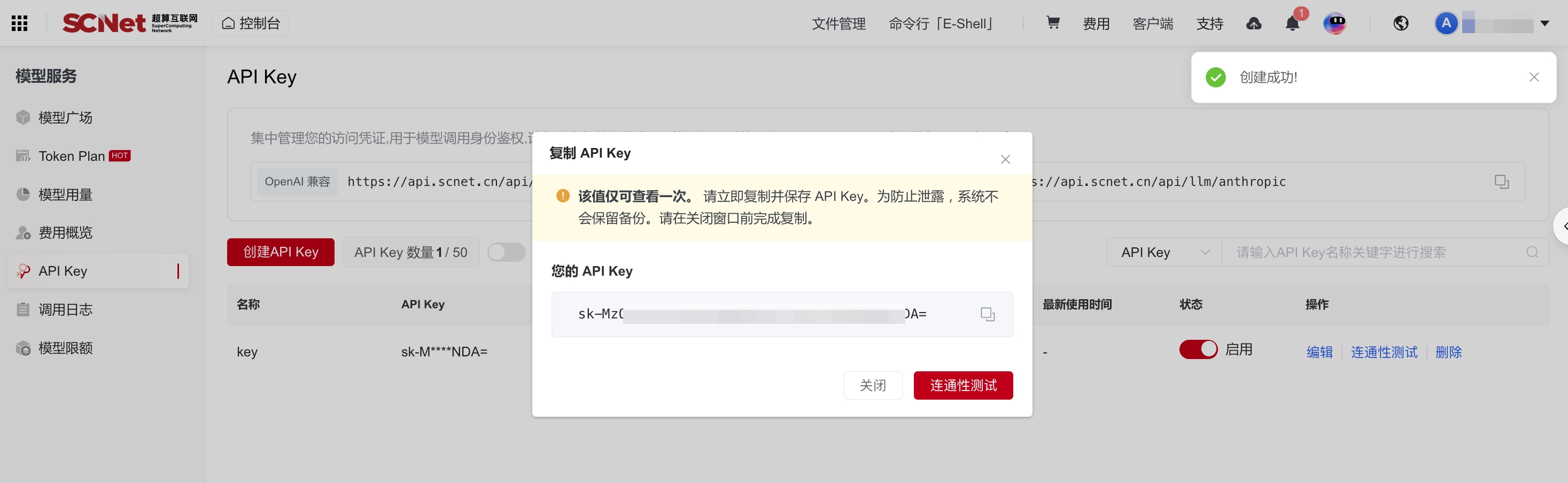The width and height of the screenshot is (1568, 483).
Task: Click the red 连通性测试 button
Action: (x=963, y=385)
